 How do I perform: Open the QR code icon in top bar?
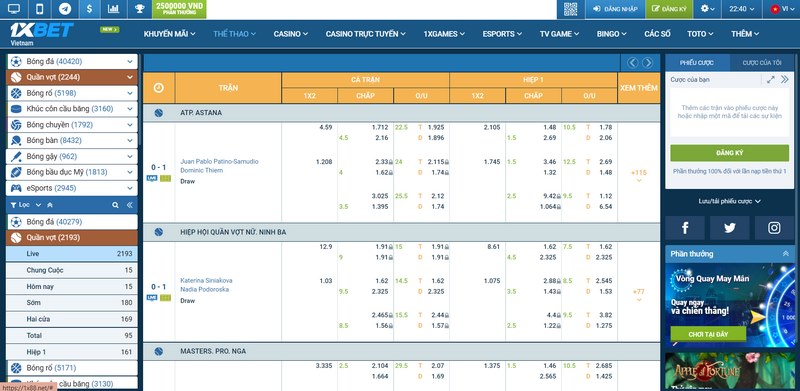[x=570, y=9]
